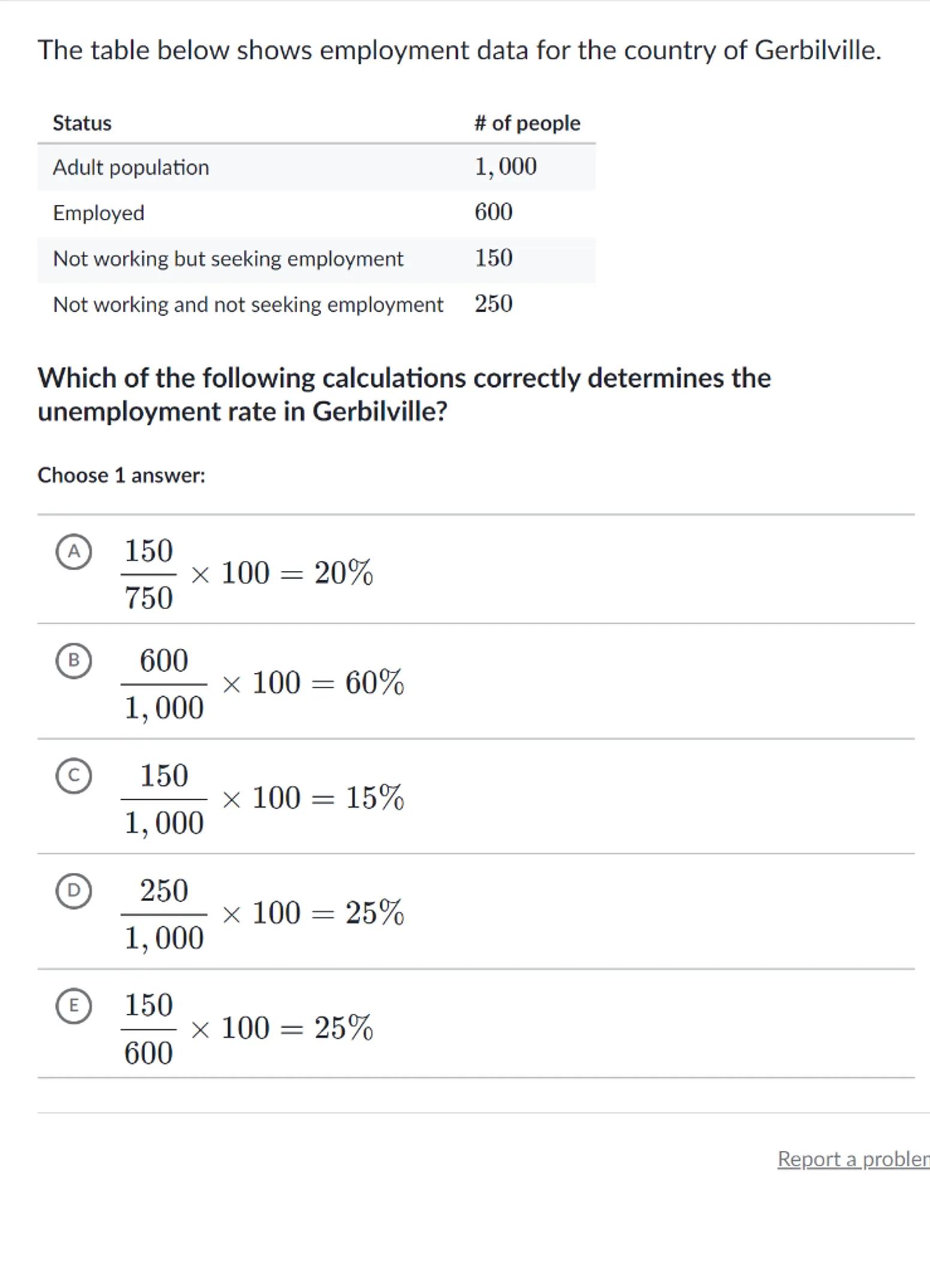Viewport: 930px width, 1288px height.
Task: Select answer choice B radio button
Action: [x=74, y=661]
